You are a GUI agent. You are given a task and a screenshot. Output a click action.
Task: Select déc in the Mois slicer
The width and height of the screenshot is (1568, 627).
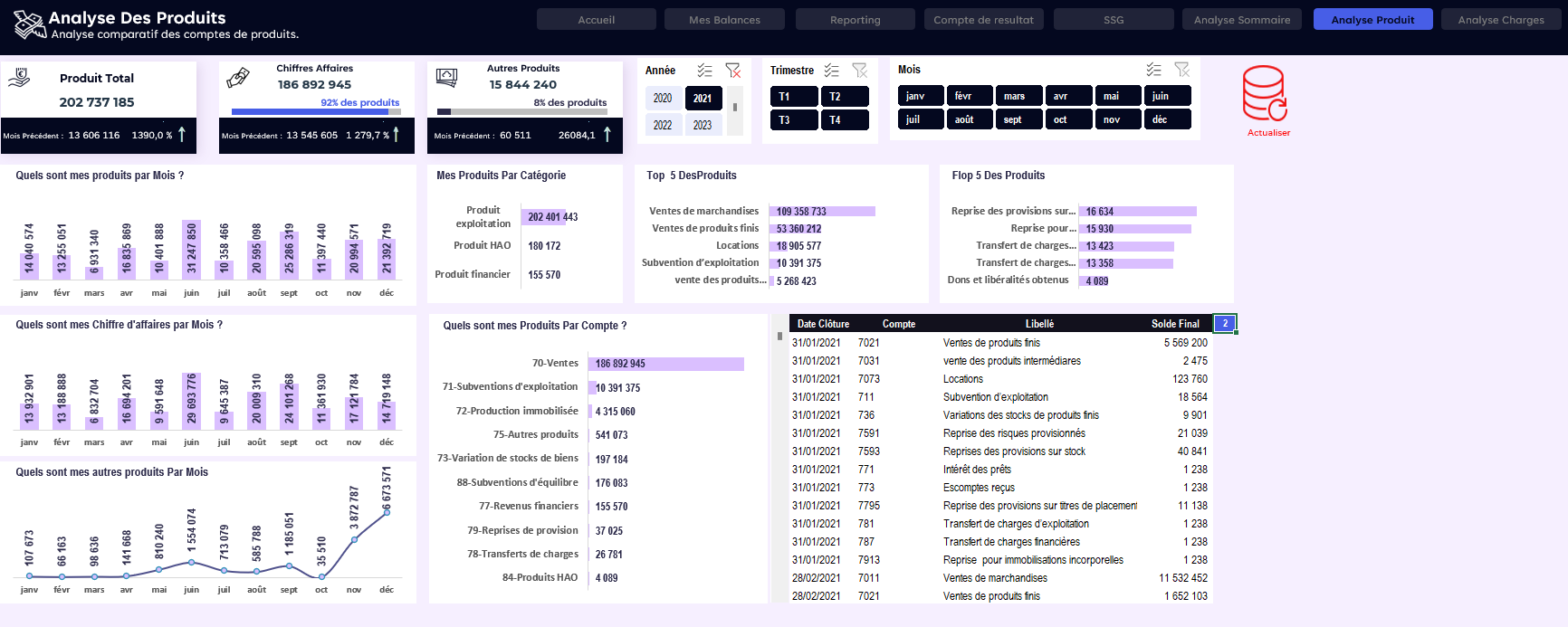tap(1167, 119)
